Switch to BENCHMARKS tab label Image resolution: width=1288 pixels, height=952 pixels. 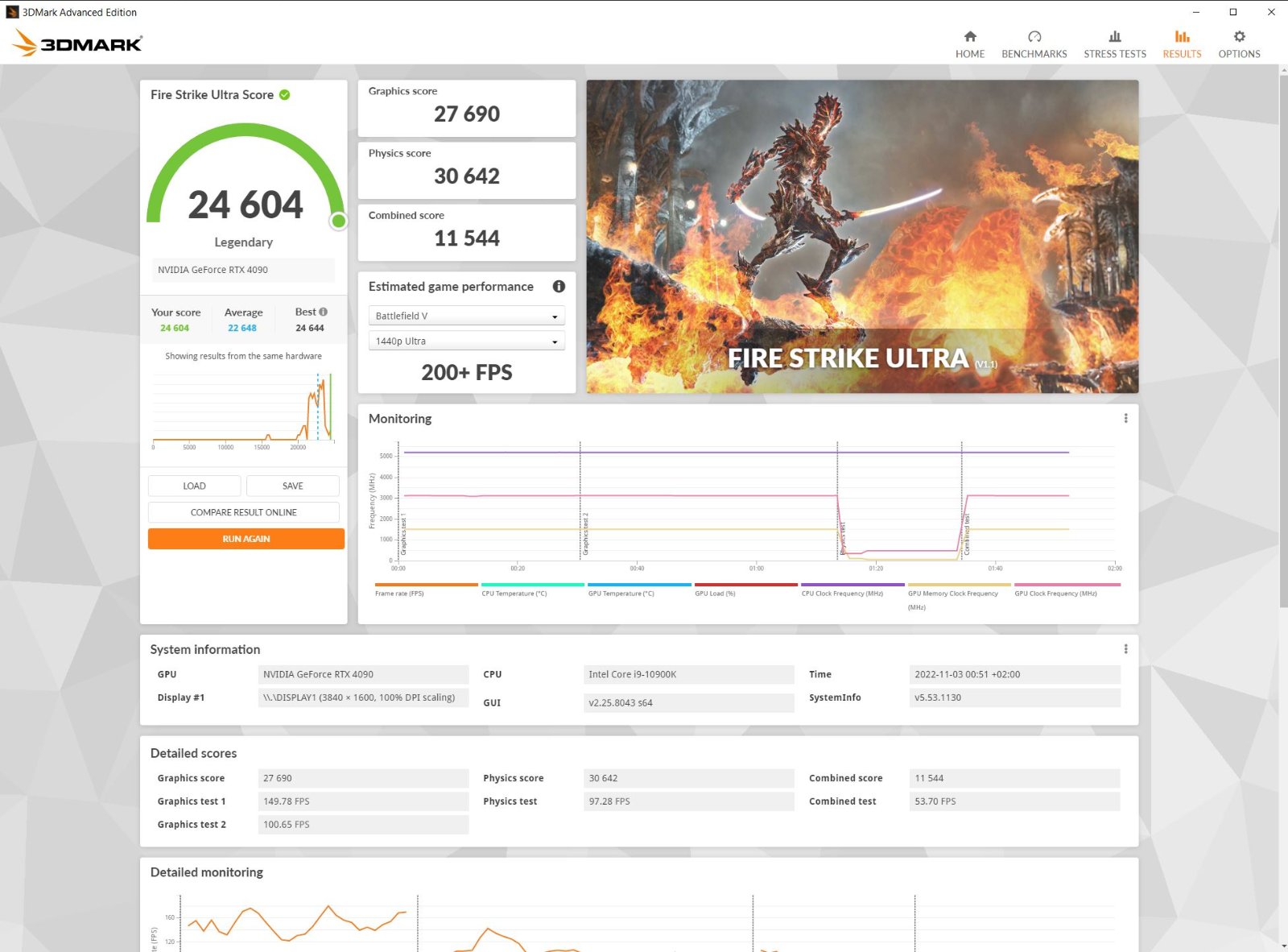[x=1034, y=54]
